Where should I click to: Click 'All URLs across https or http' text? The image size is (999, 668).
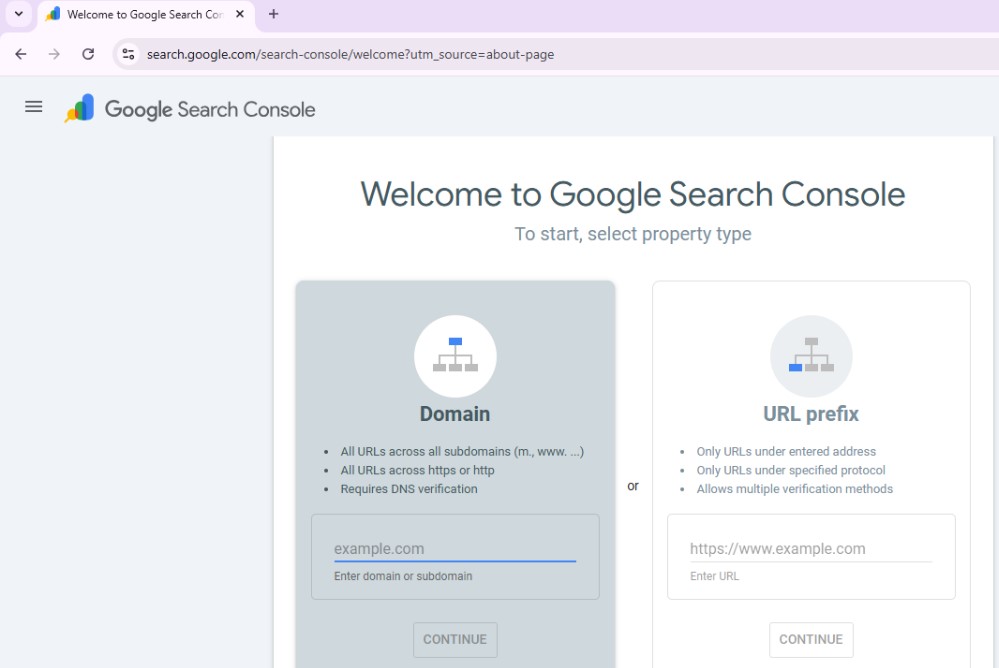point(417,470)
